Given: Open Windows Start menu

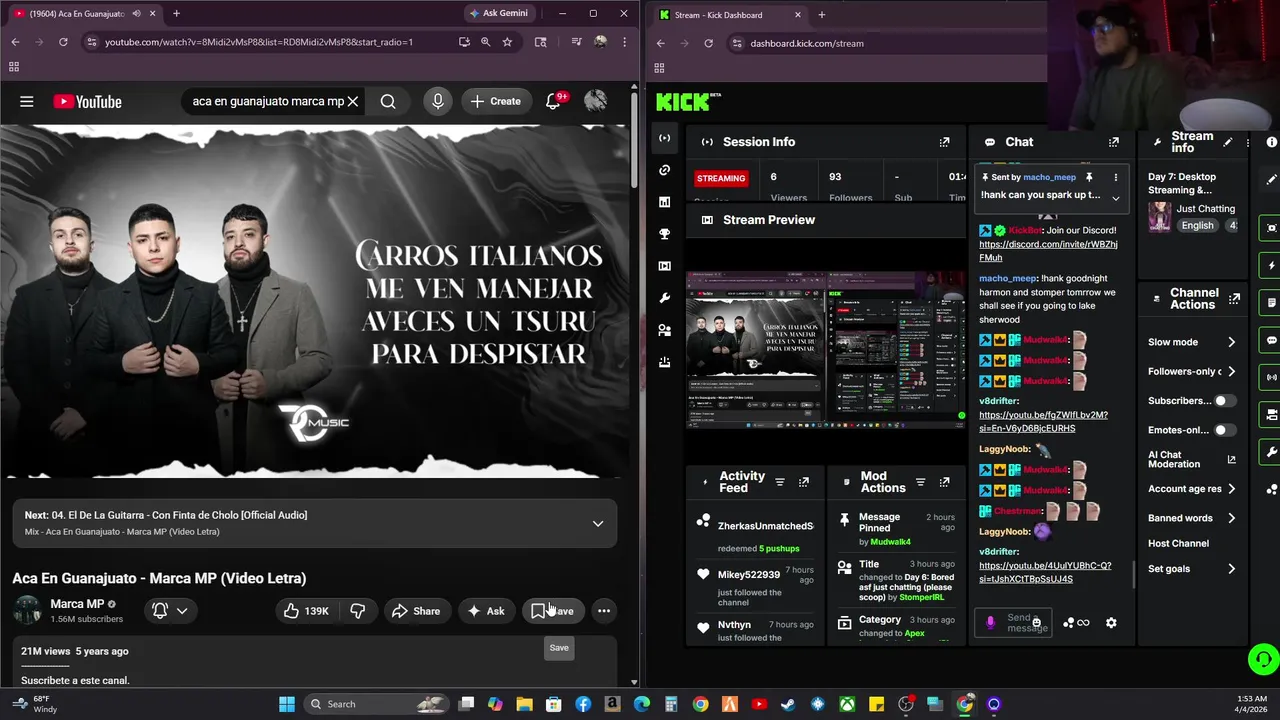Looking at the screenshot, I should coord(287,704).
